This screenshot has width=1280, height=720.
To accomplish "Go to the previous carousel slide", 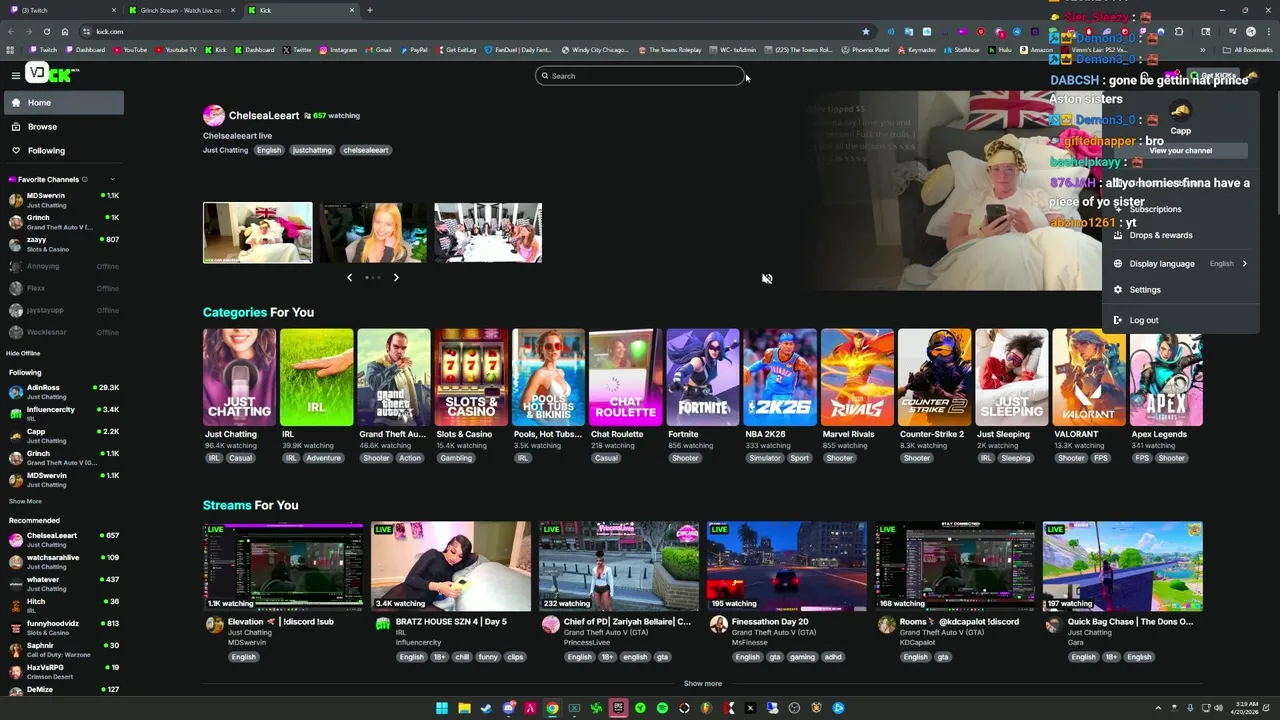I will [x=349, y=277].
